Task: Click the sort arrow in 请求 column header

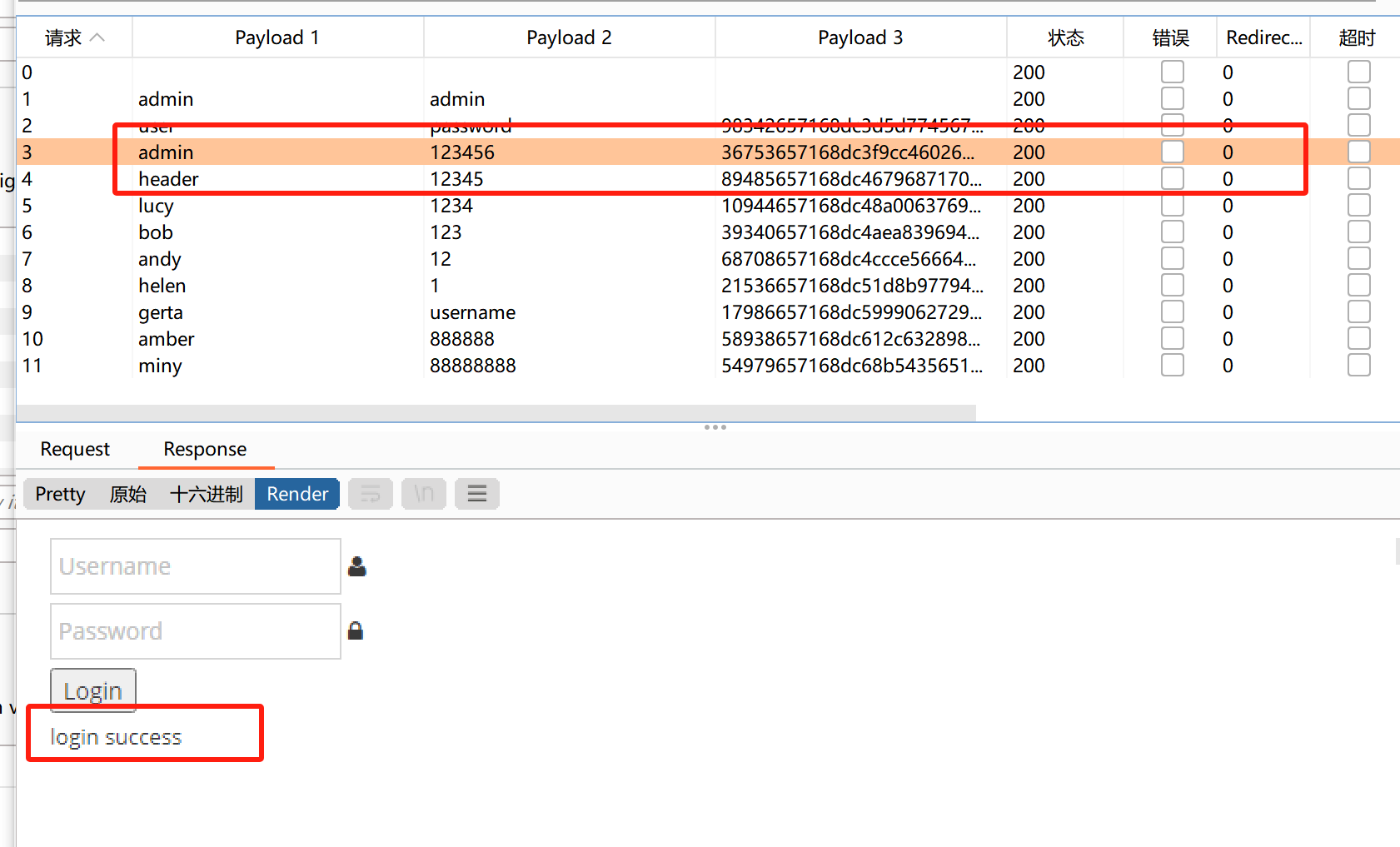Action: point(97,37)
